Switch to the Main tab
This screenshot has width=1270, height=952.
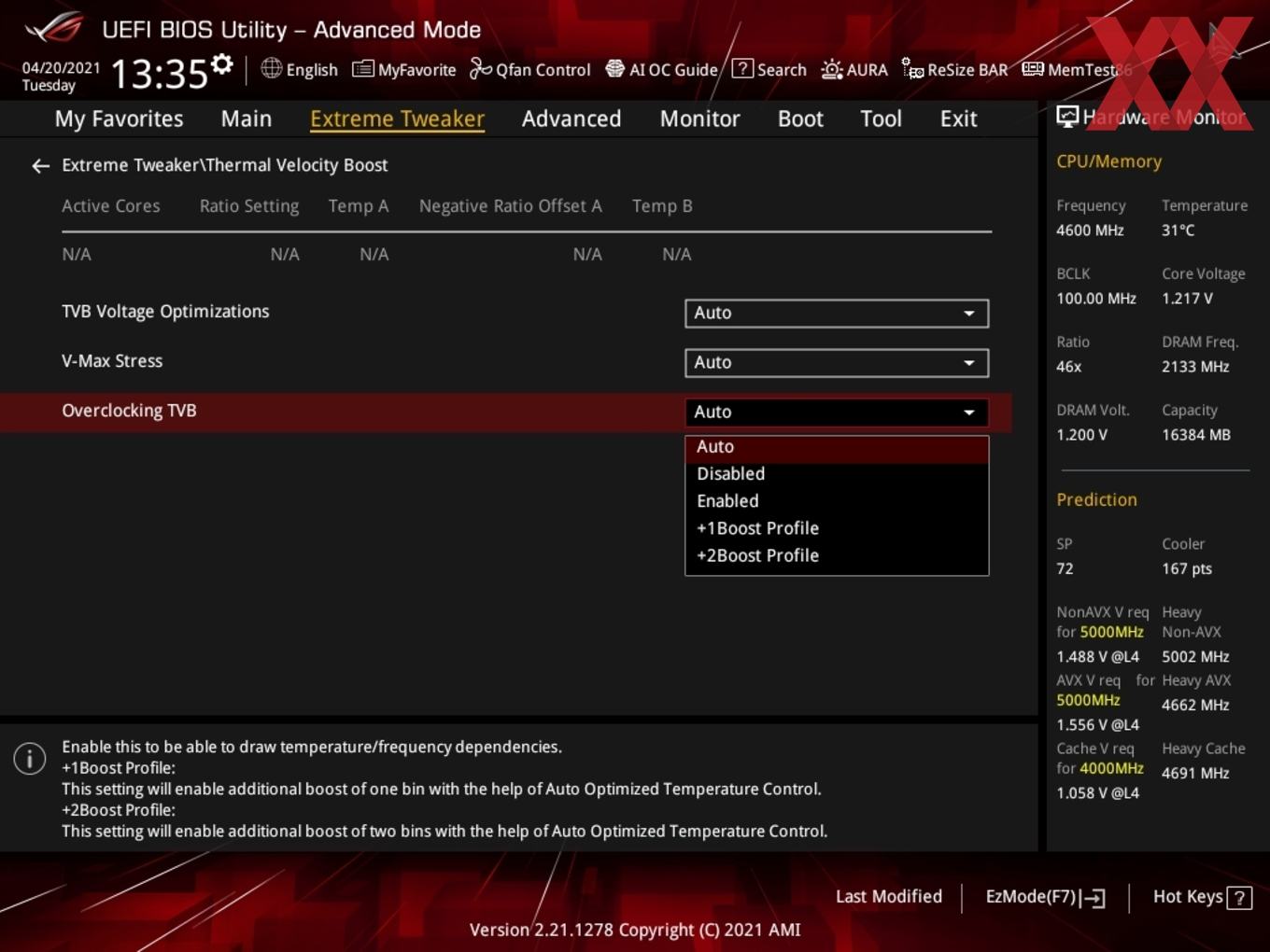(x=247, y=119)
